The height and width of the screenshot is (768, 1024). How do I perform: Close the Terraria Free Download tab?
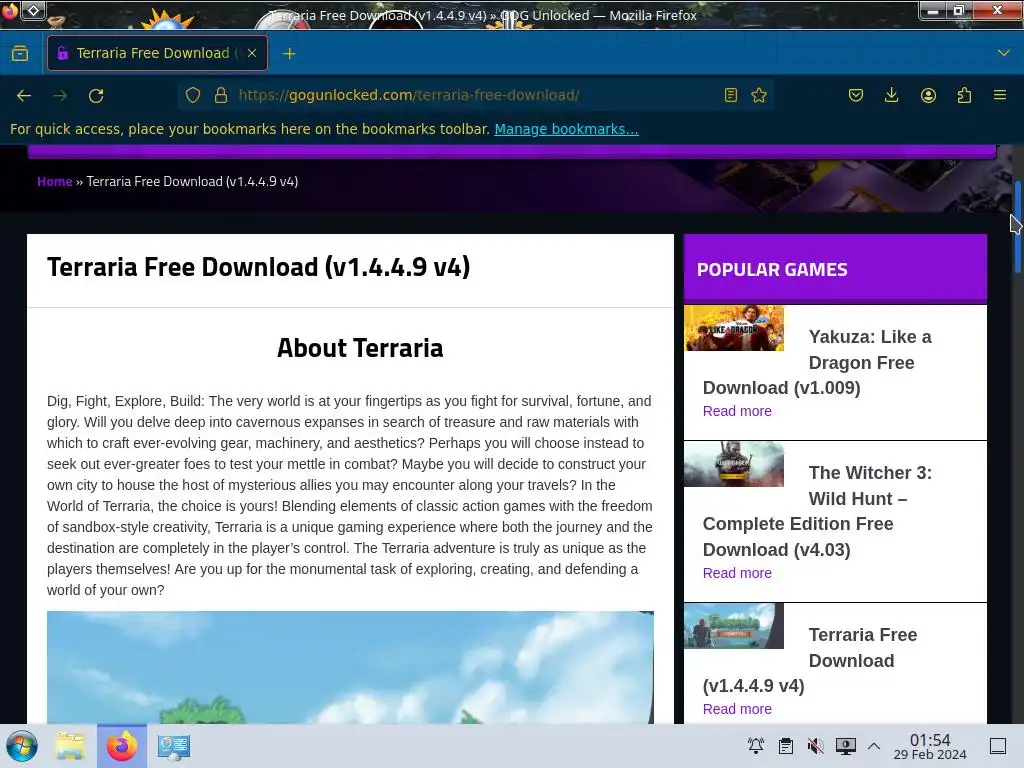click(x=252, y=54)
